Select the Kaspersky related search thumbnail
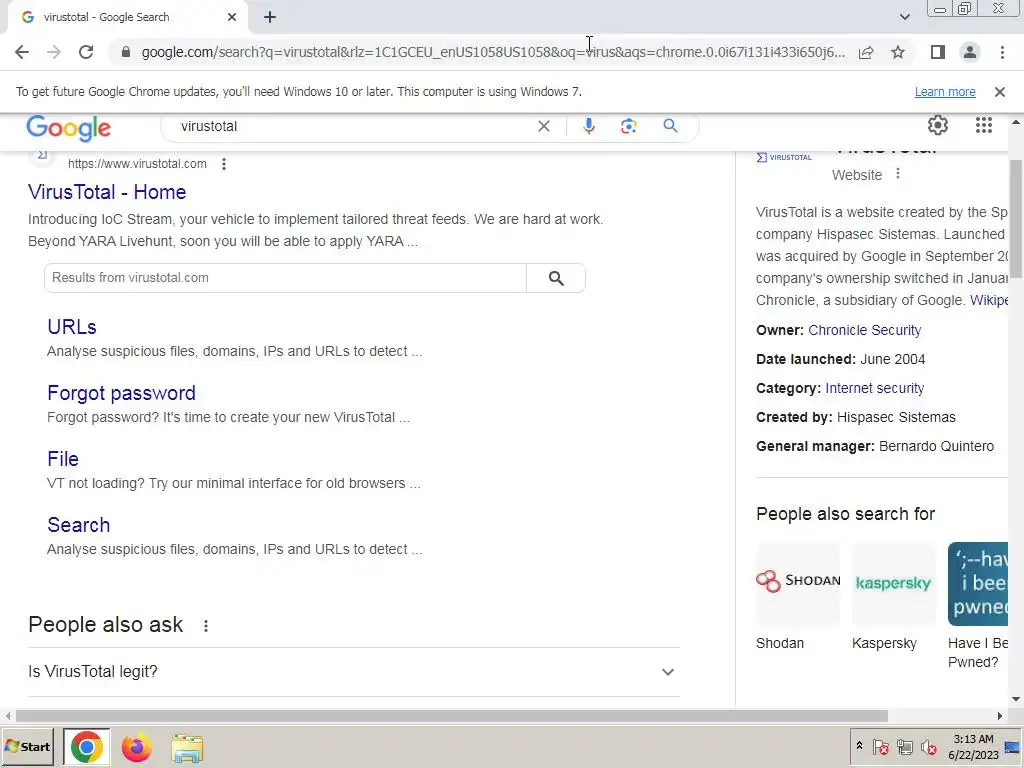 pos(893,583)
